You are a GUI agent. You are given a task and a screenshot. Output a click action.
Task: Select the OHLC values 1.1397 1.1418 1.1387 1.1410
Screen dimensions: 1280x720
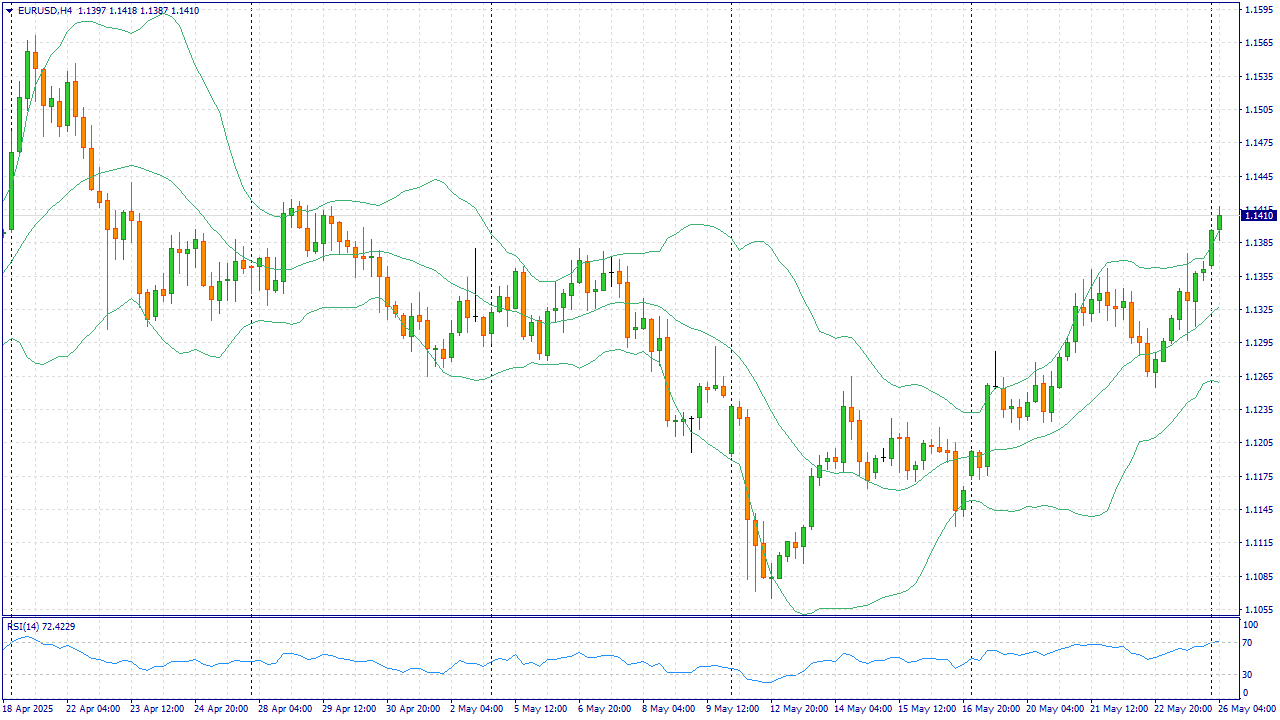[138, 11]
